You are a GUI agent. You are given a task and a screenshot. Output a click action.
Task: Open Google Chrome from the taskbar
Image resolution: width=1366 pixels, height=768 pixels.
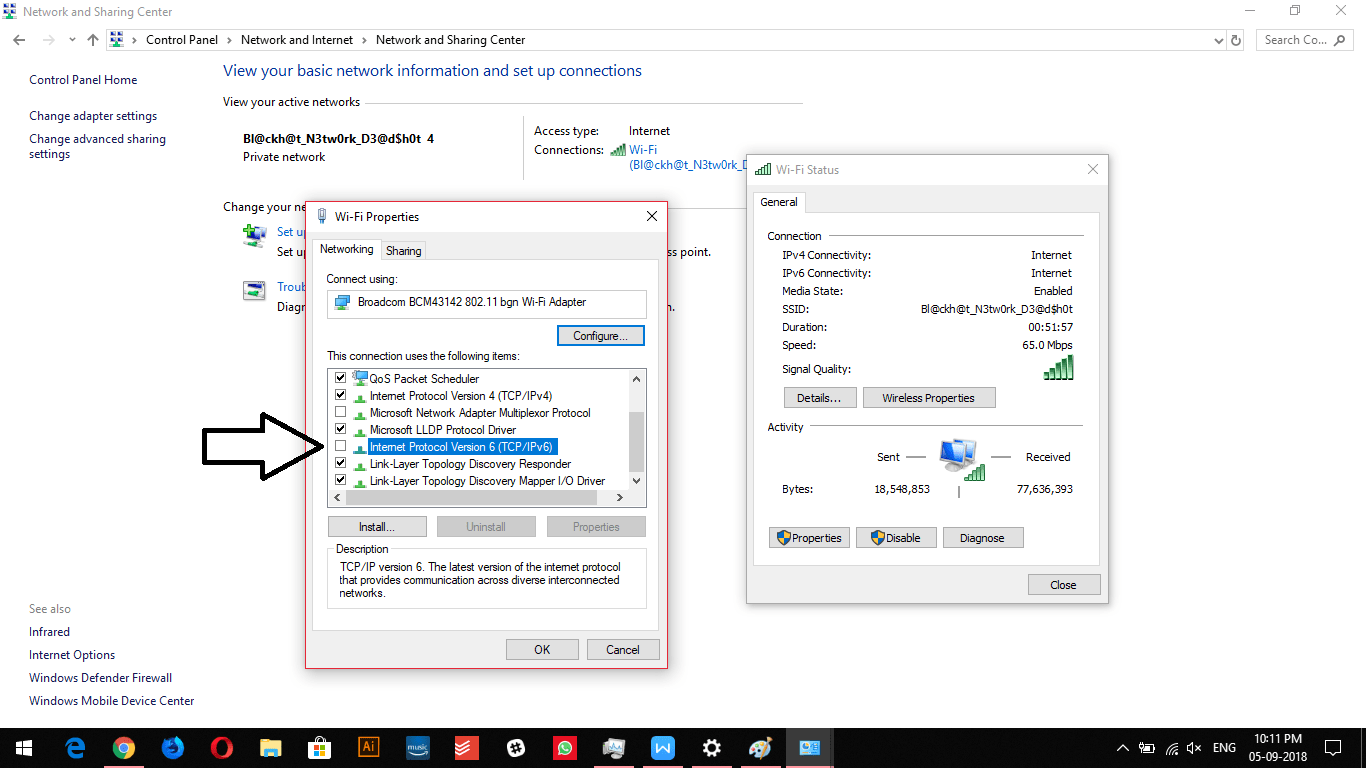pos(124,747)
